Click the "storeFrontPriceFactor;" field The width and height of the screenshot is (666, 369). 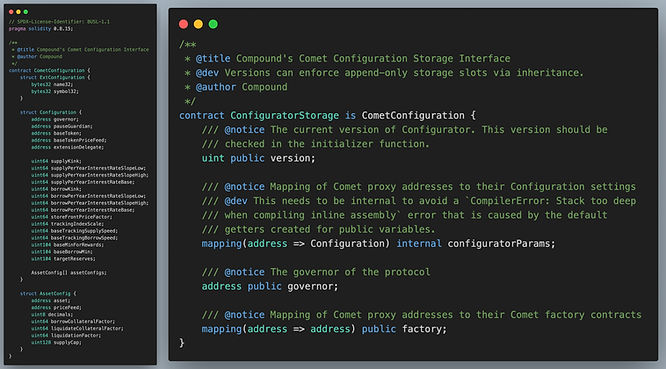click(71, 217)
